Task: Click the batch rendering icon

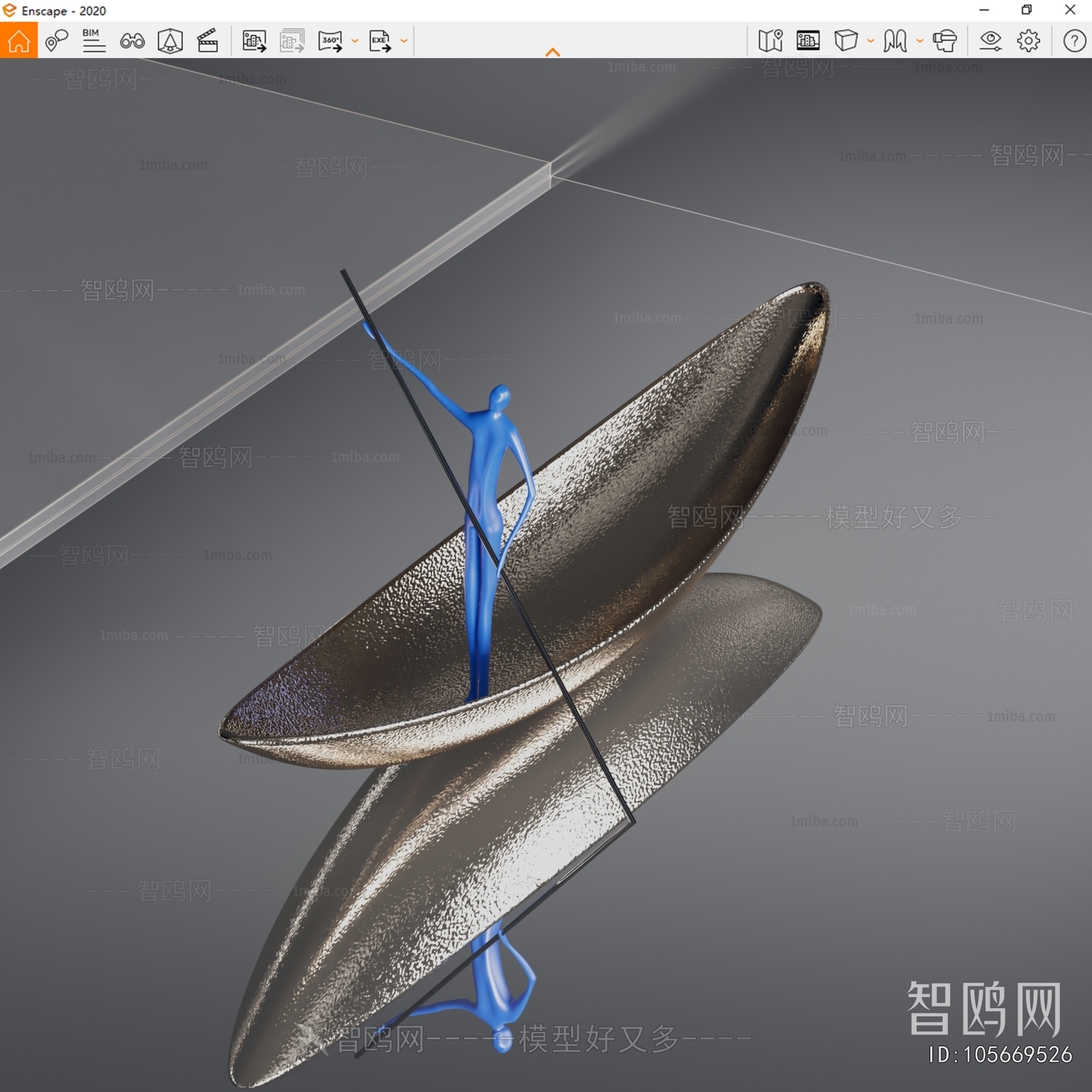Action: tap(292, 41)
